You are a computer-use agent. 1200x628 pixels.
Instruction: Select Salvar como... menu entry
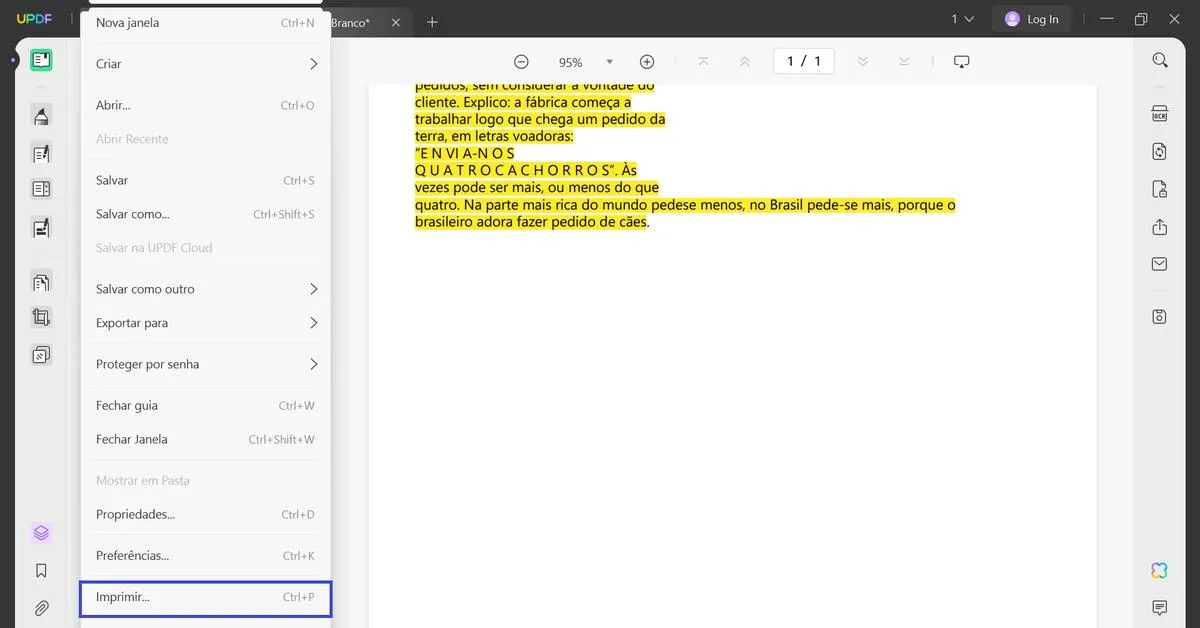click(x=205, y=214)
